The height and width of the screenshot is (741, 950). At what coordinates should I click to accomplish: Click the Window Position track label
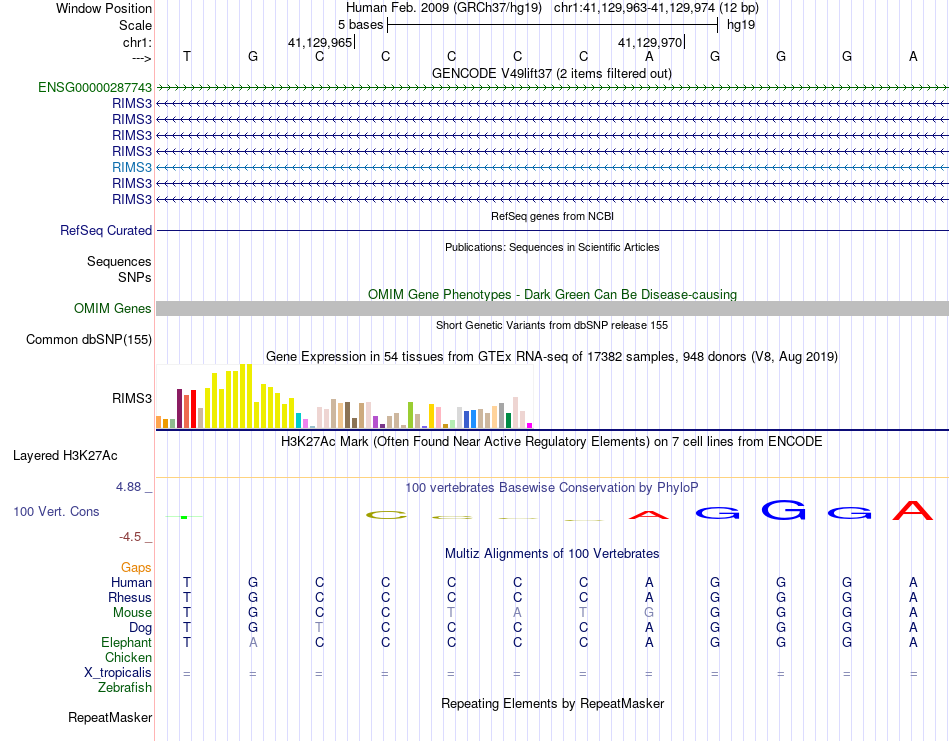(x=104, y=8)
